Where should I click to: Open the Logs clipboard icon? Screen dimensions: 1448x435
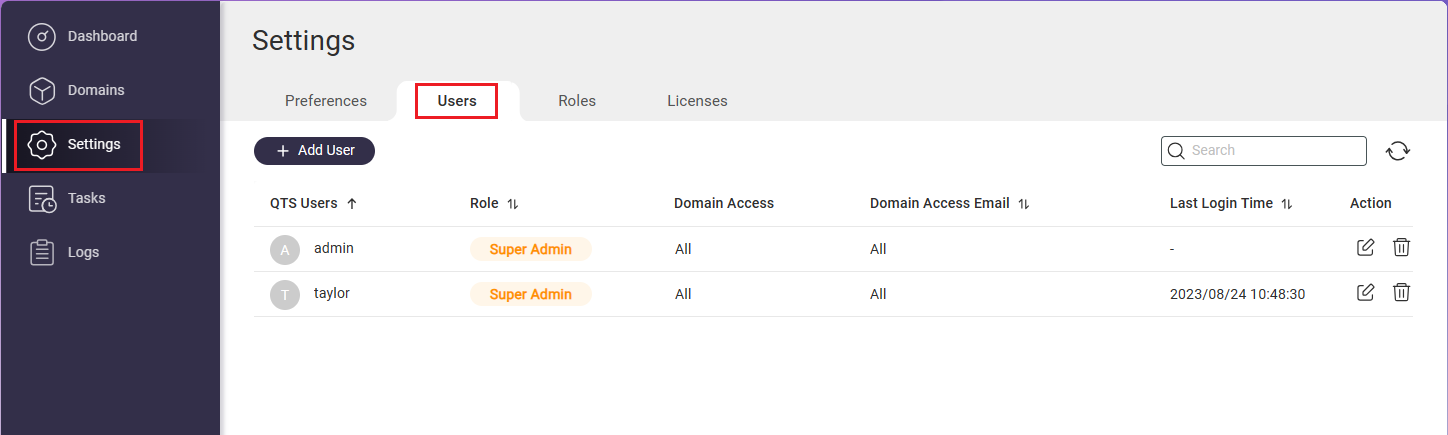41,253
